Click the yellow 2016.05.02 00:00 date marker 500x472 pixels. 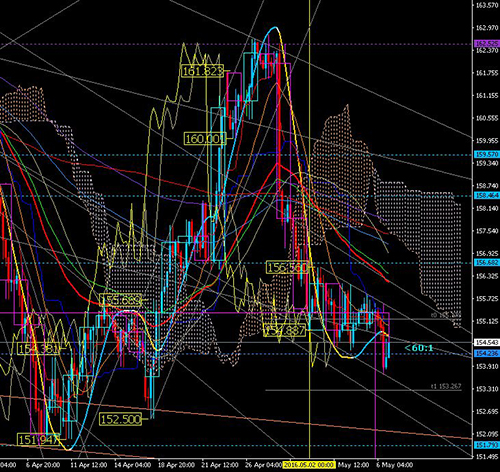click(309, 465)
